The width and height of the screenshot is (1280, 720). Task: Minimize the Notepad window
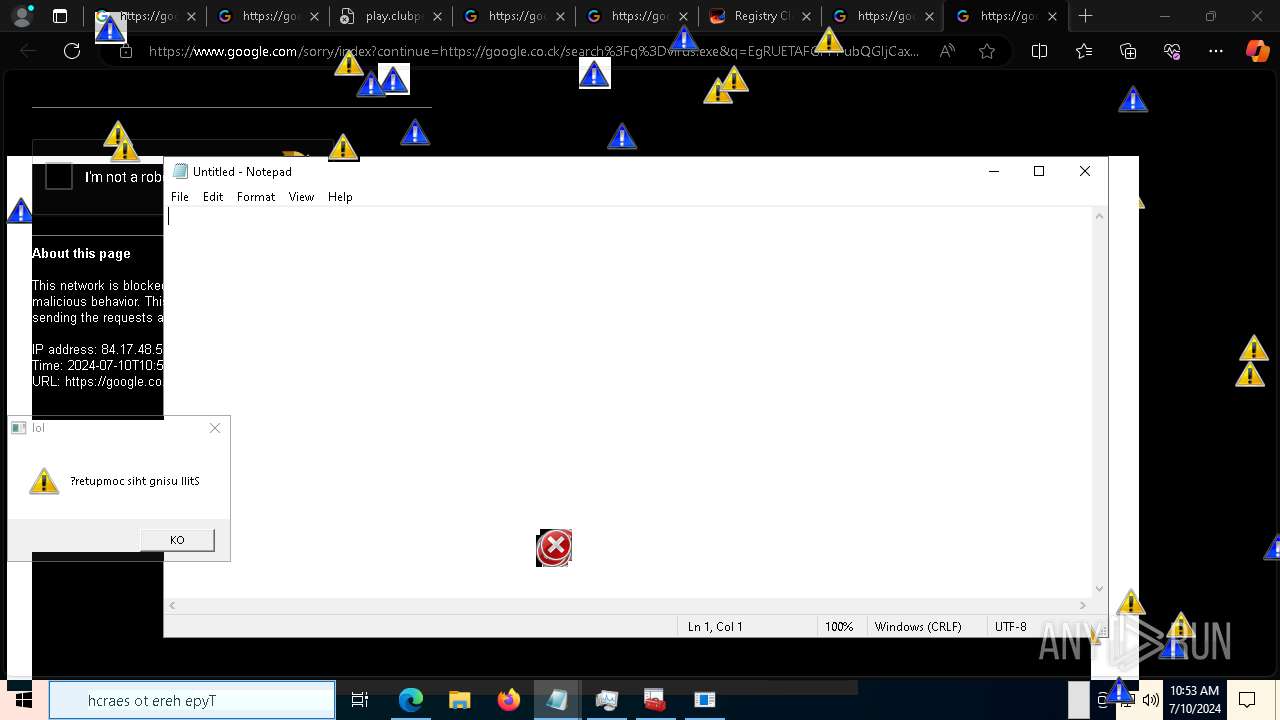[x=994, y=171]
